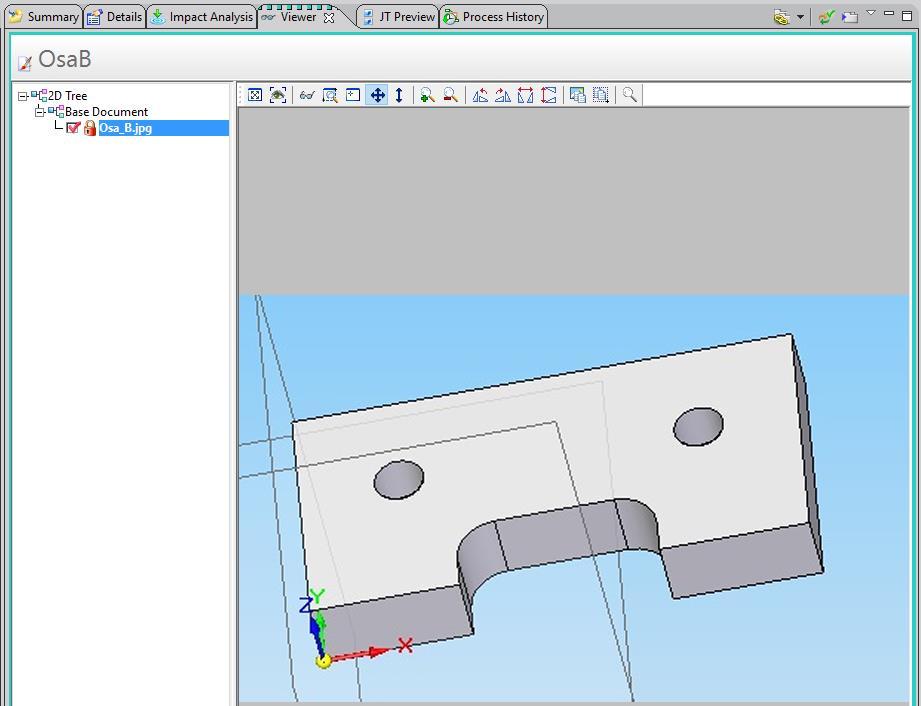Minimize the viewer panel
Image resolution: width=921 pixels, height=706 pixels.
(x=889, y=14)
